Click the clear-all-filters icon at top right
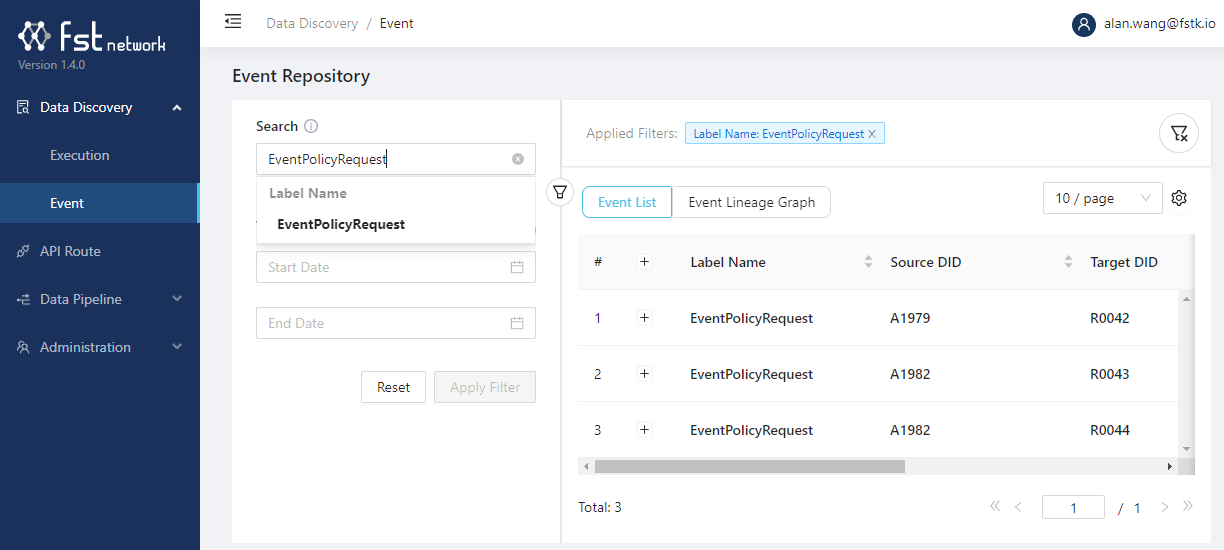Screen dimensions: 1224x550 coord(1179,134)
